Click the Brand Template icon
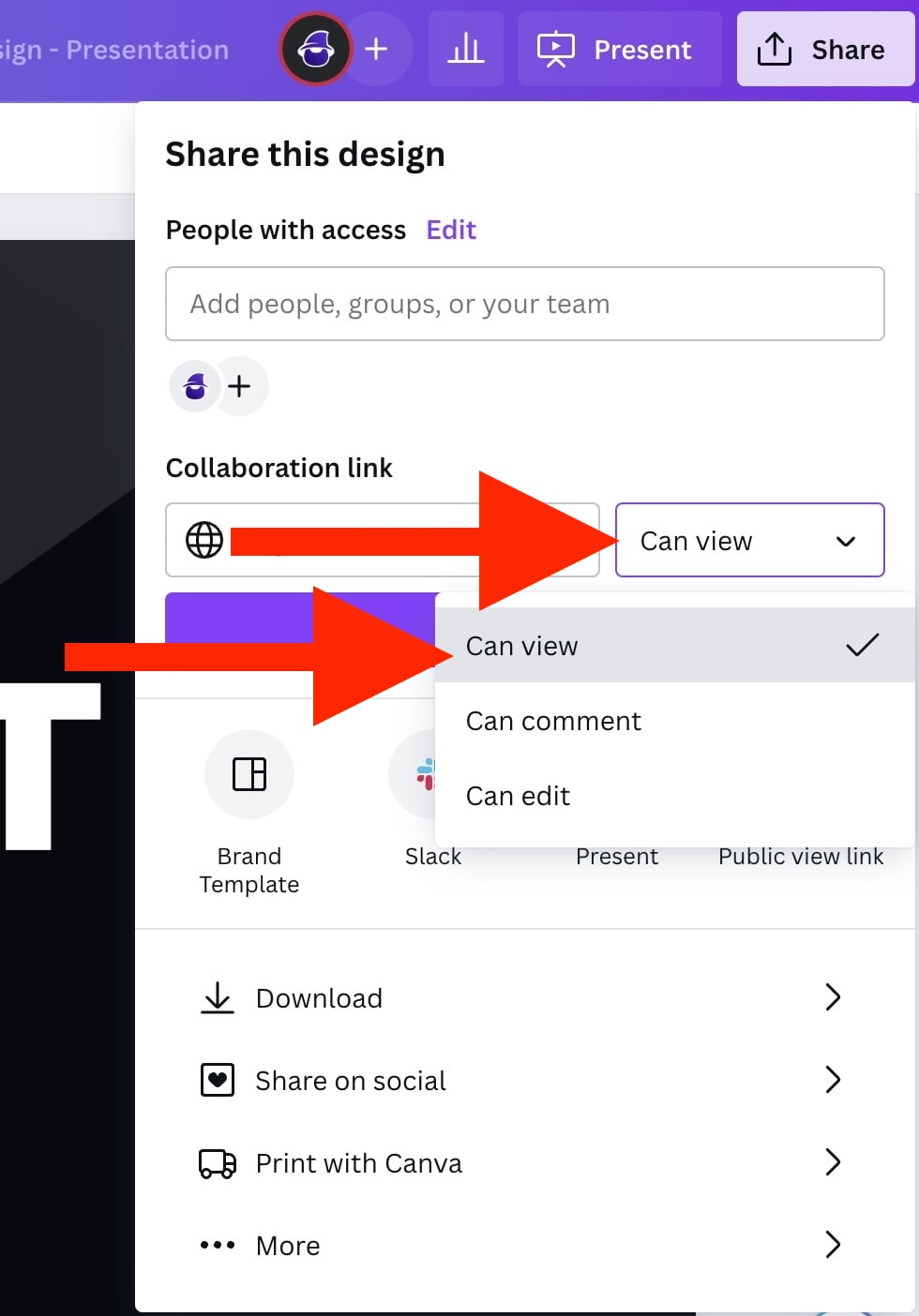Image resolution: width=919 pixels, height=1316 pixels. click(249, 774)
